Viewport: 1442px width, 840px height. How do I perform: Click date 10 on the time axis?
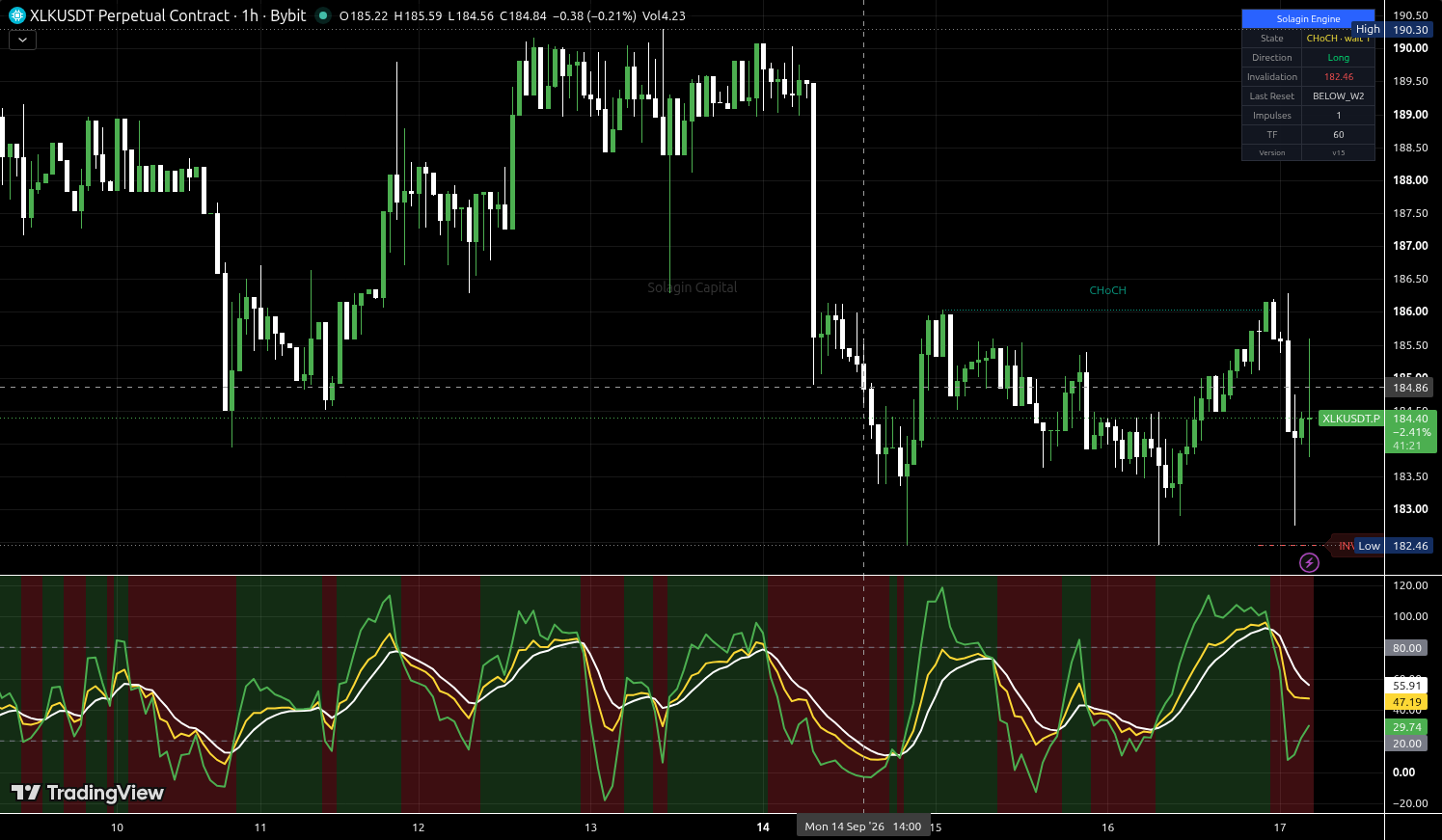click(x=117, y=827)
